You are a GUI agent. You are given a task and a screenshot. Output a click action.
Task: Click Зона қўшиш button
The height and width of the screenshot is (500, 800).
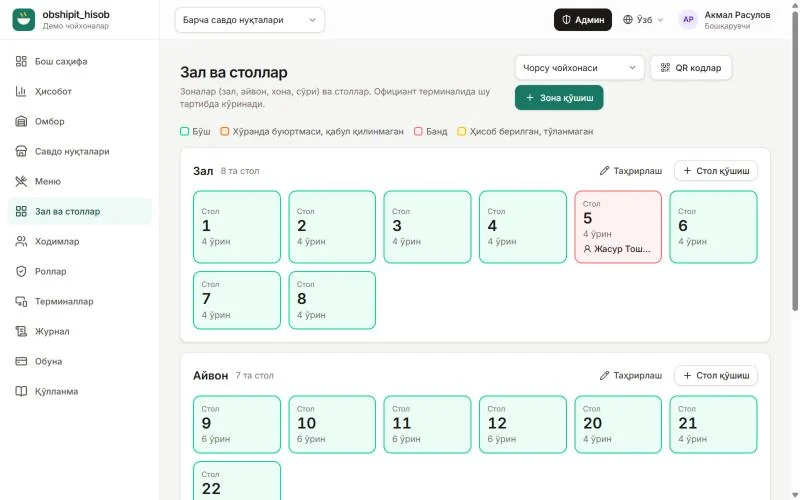(x=559, y=97)
